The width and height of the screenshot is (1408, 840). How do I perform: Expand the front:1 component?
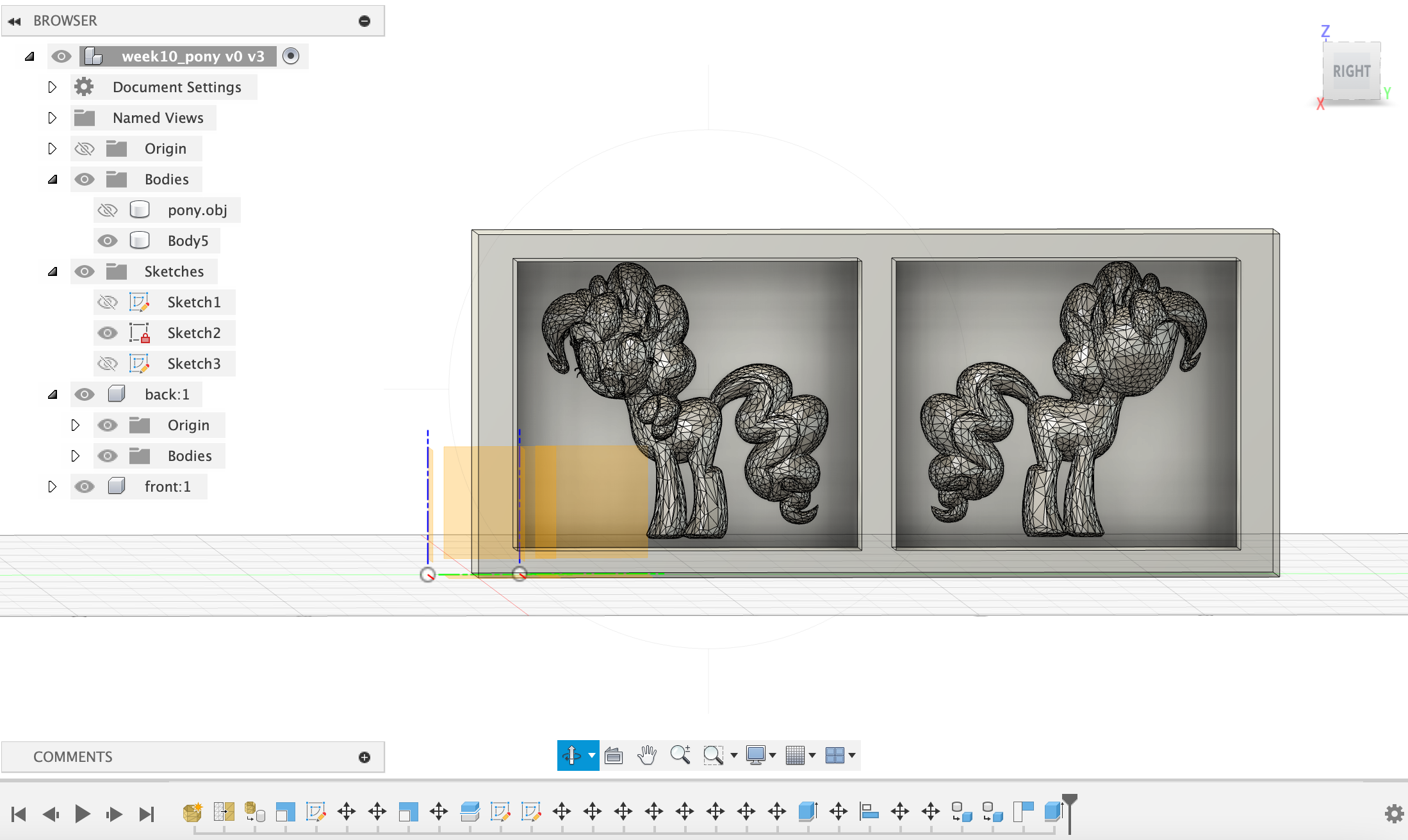(x=53, y=487)
